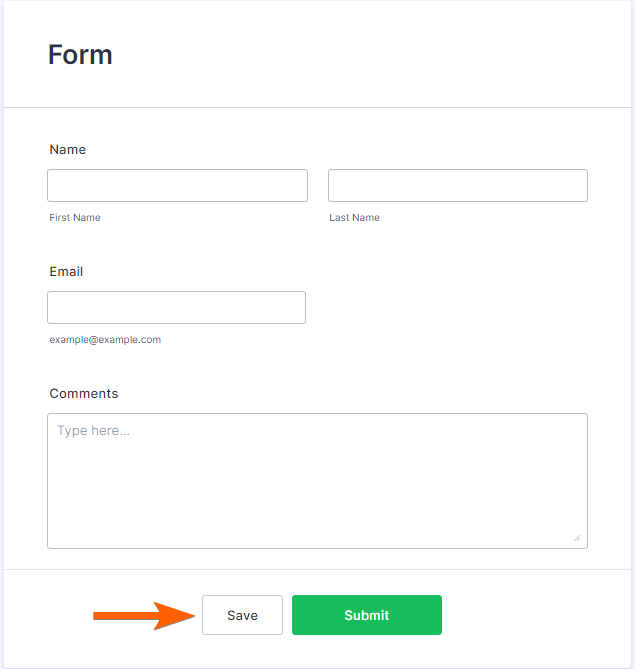
Task: Click the 'Type here...' placeholder in Comments
Action: tap(93, 431)
